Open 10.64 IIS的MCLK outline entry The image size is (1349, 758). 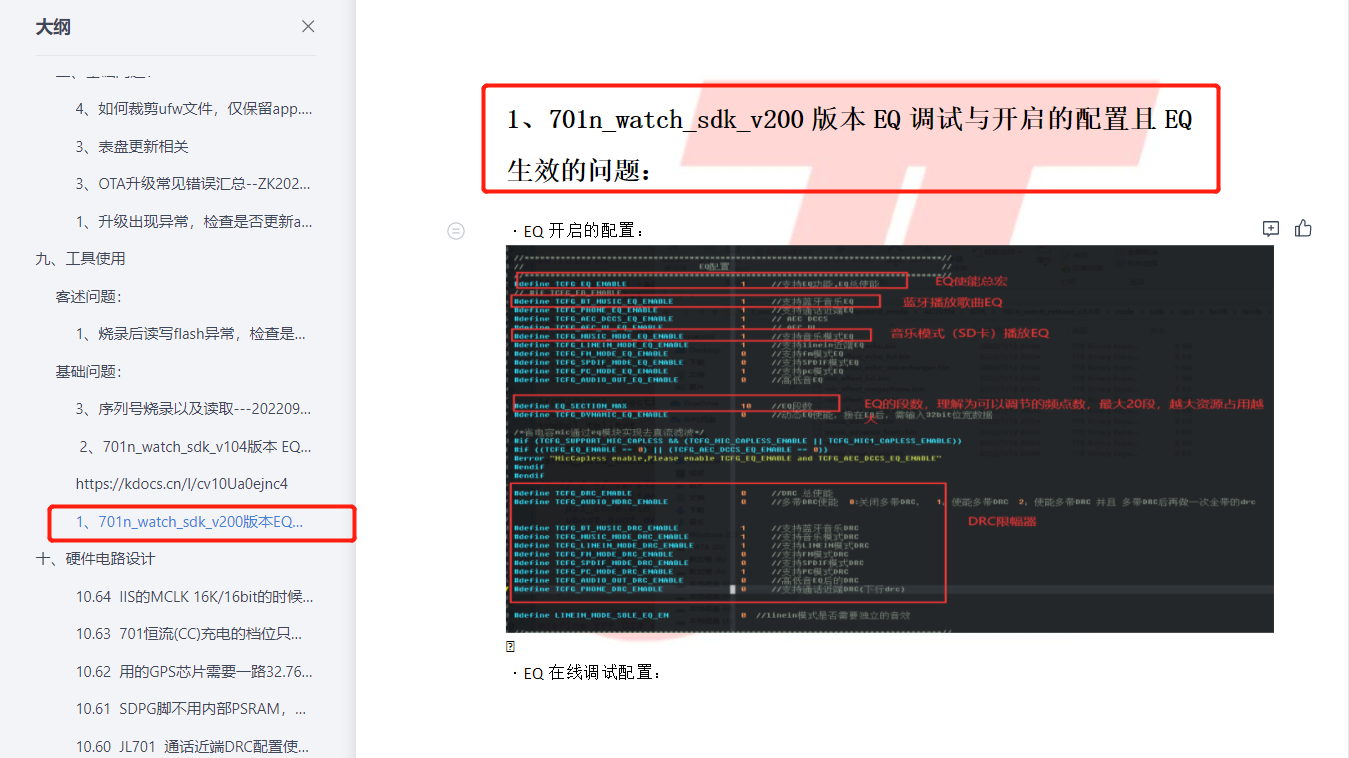(x=194, y=597)
